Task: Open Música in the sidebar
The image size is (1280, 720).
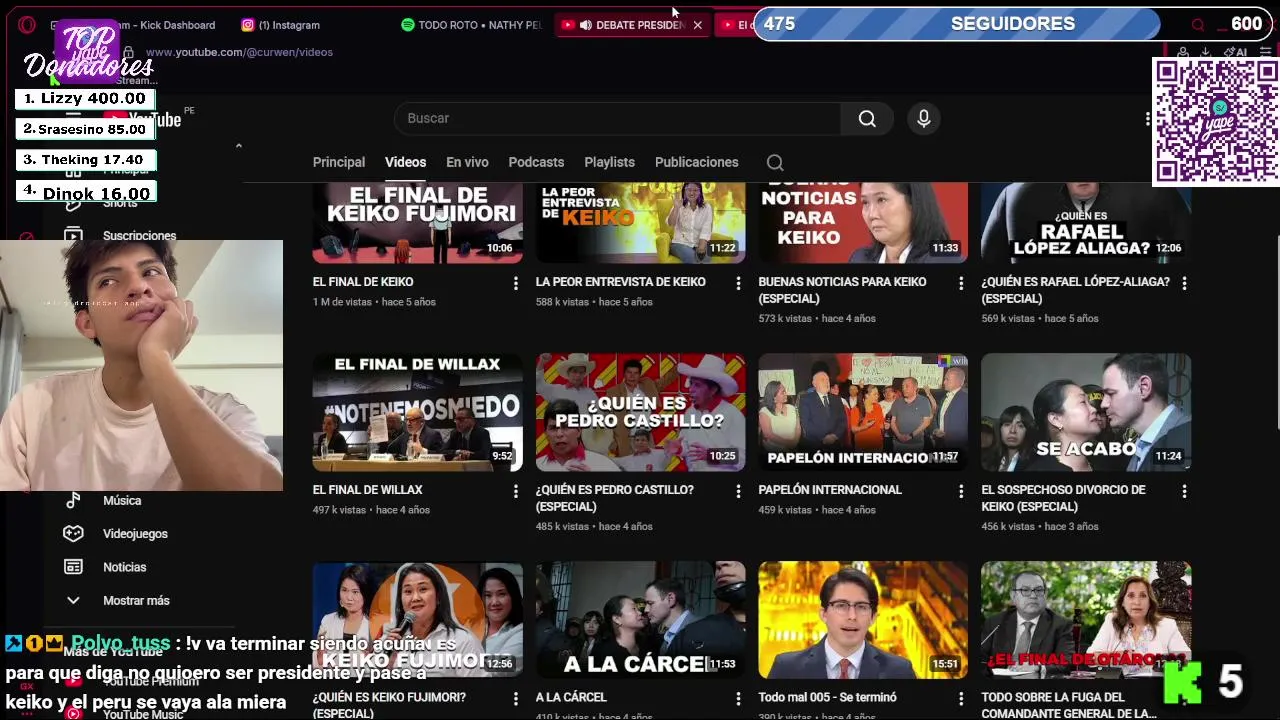Action: tap(122, 500)
